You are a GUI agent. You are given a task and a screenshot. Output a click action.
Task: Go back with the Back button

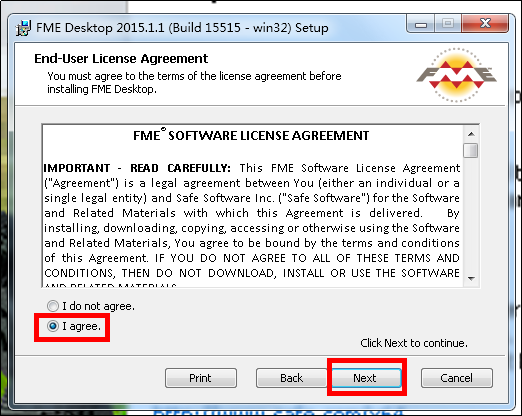click(x=291, y=378)
